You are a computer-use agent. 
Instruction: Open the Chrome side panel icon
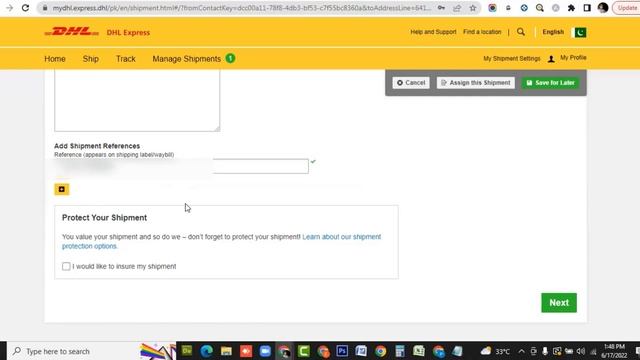click(x=587, y=8)
